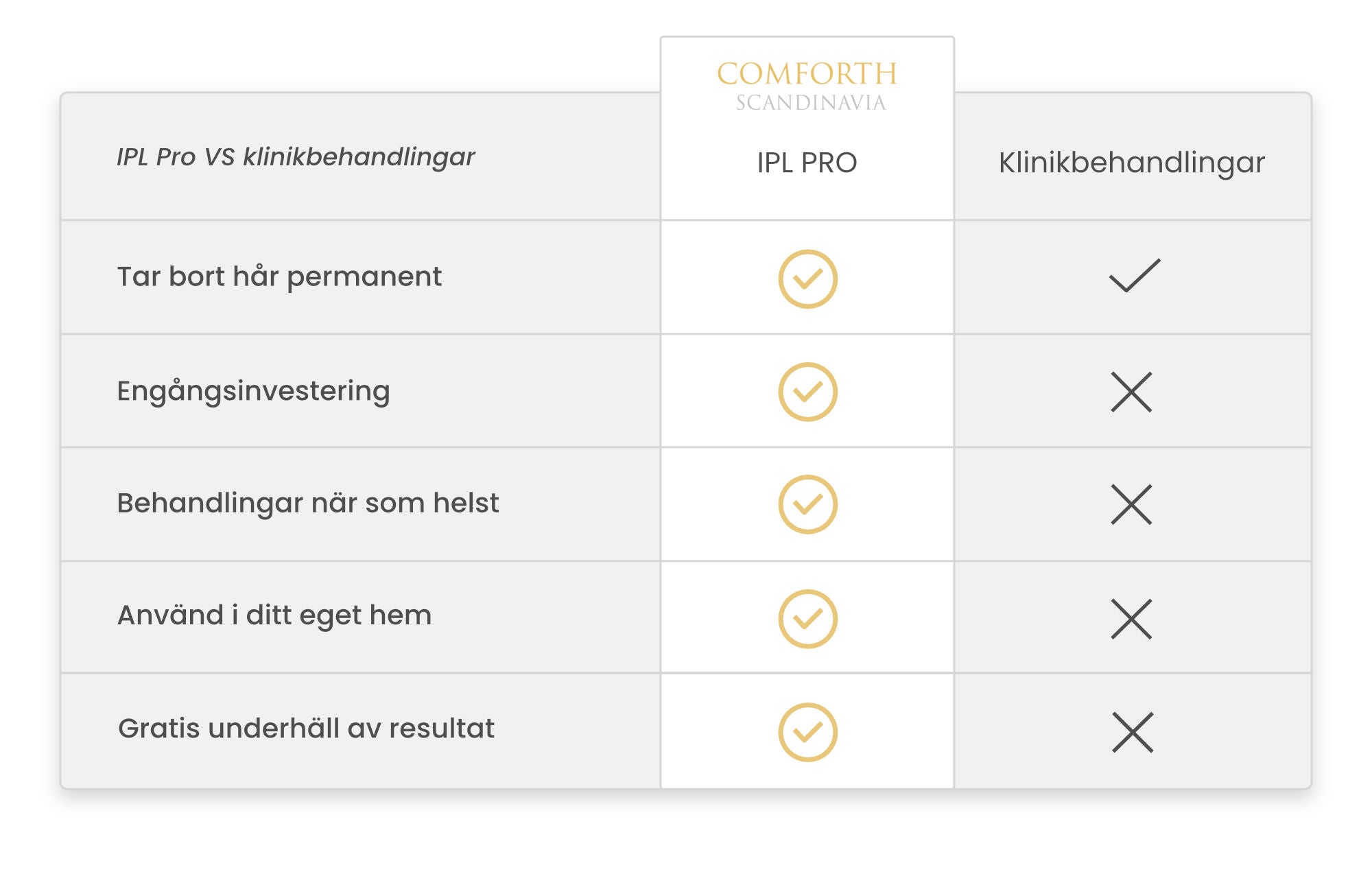Screen dimensions: 1372x874
Task: Select the Klinikbehandlingar column header
Action: 1131,163
